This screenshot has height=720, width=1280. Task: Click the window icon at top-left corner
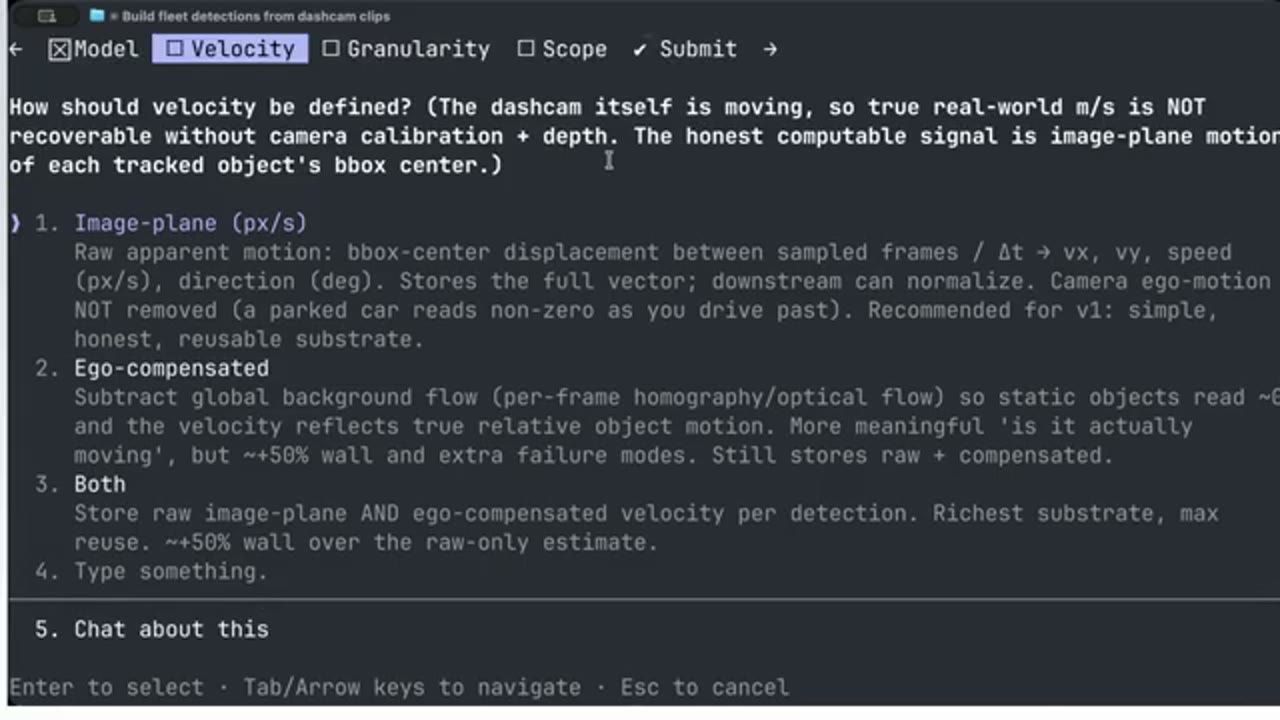pyautogui.click(x=47, y=16)
